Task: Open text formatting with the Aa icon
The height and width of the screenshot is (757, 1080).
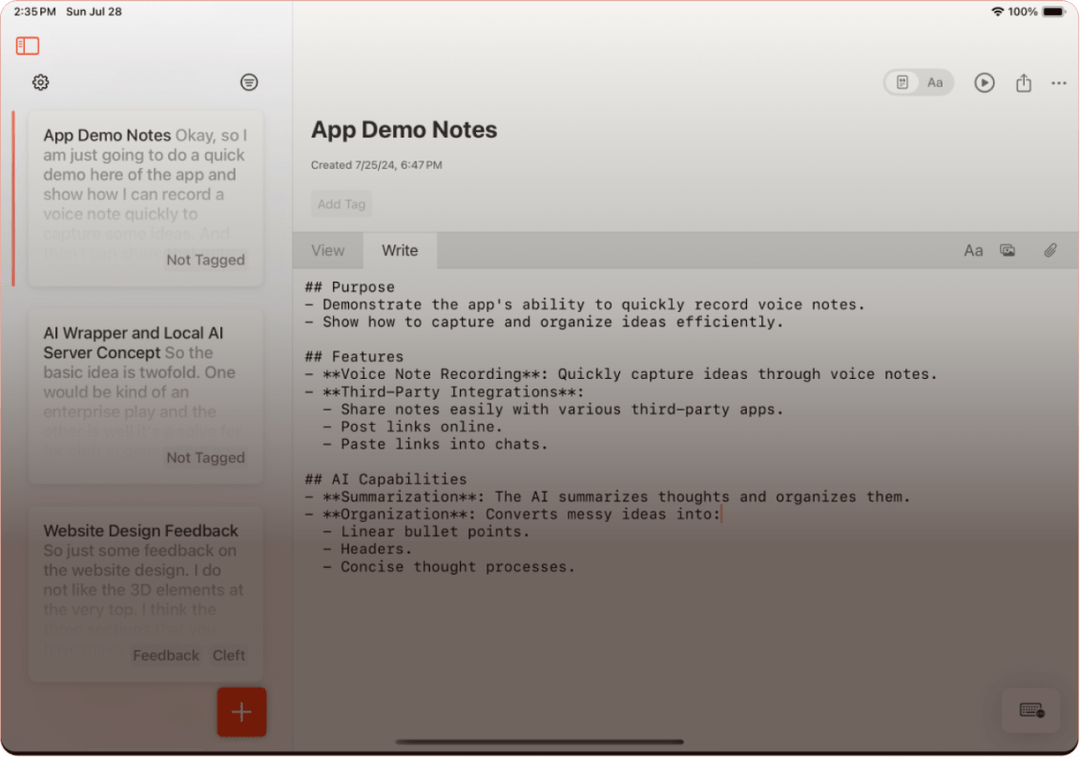Action: [x=973, y=250]
